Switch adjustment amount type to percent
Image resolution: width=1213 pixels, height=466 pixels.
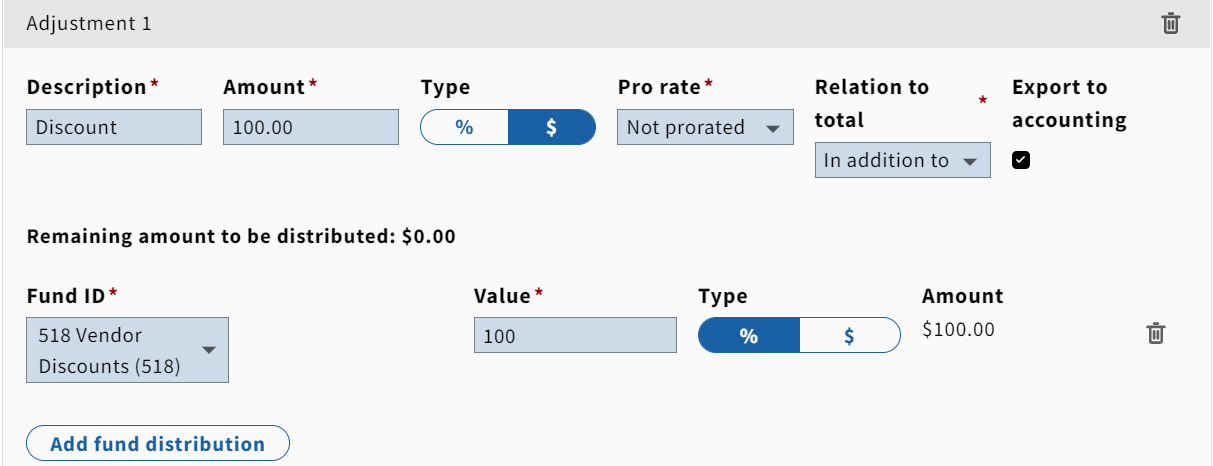point(464,128)
